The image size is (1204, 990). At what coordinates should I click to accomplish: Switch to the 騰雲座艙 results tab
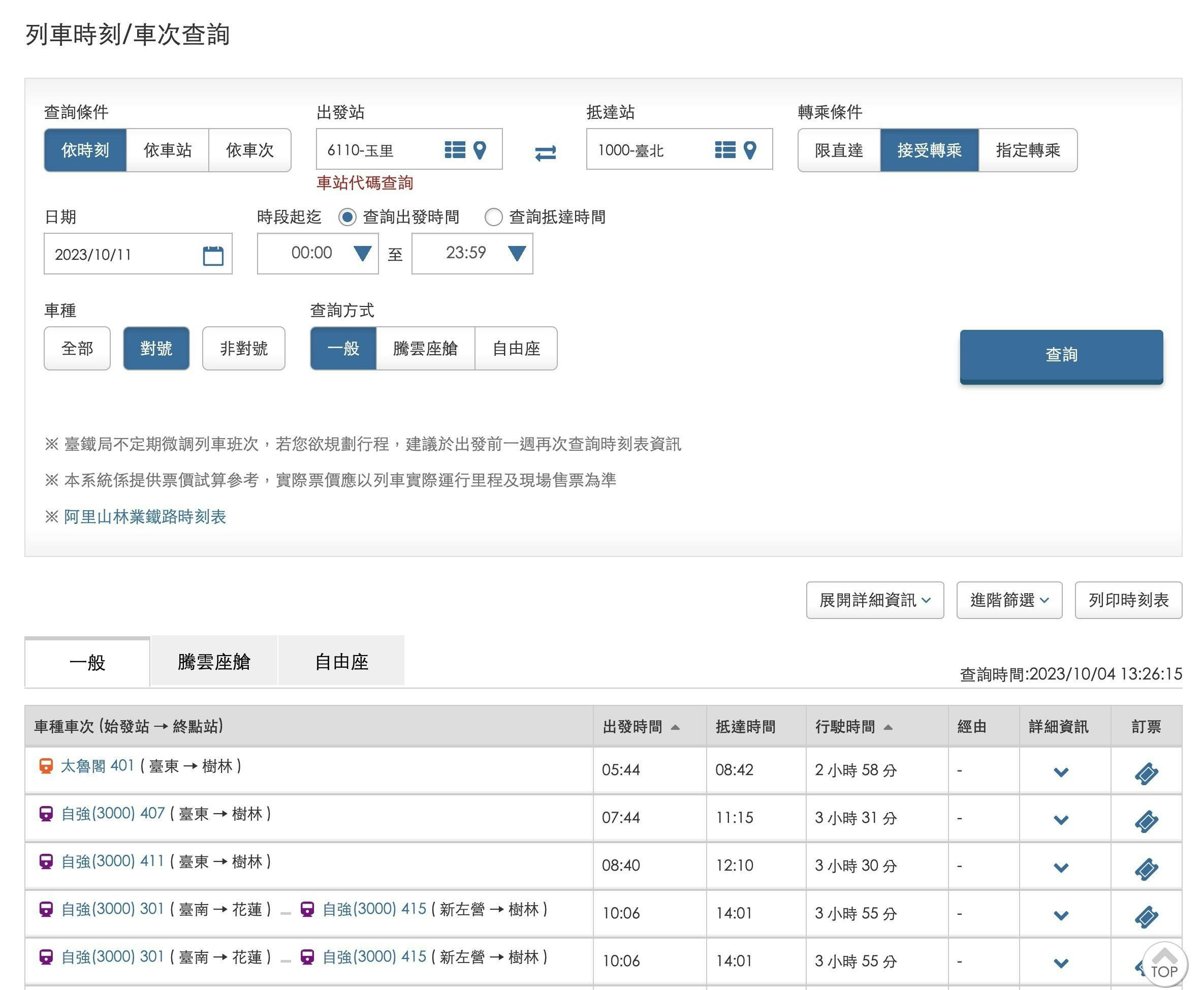[x=214, y=662]
